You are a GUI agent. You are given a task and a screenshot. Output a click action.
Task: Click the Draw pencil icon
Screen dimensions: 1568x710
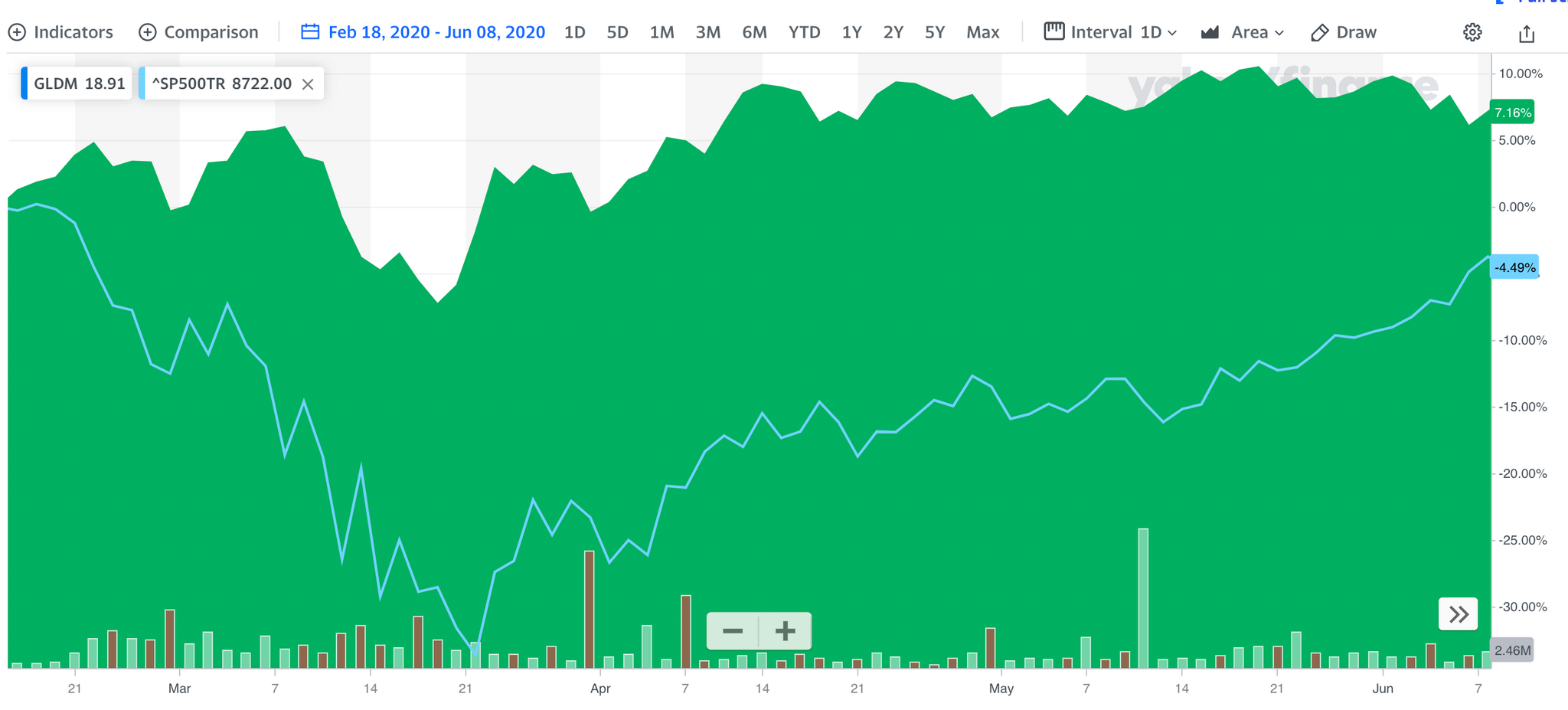coord(1319,33)
